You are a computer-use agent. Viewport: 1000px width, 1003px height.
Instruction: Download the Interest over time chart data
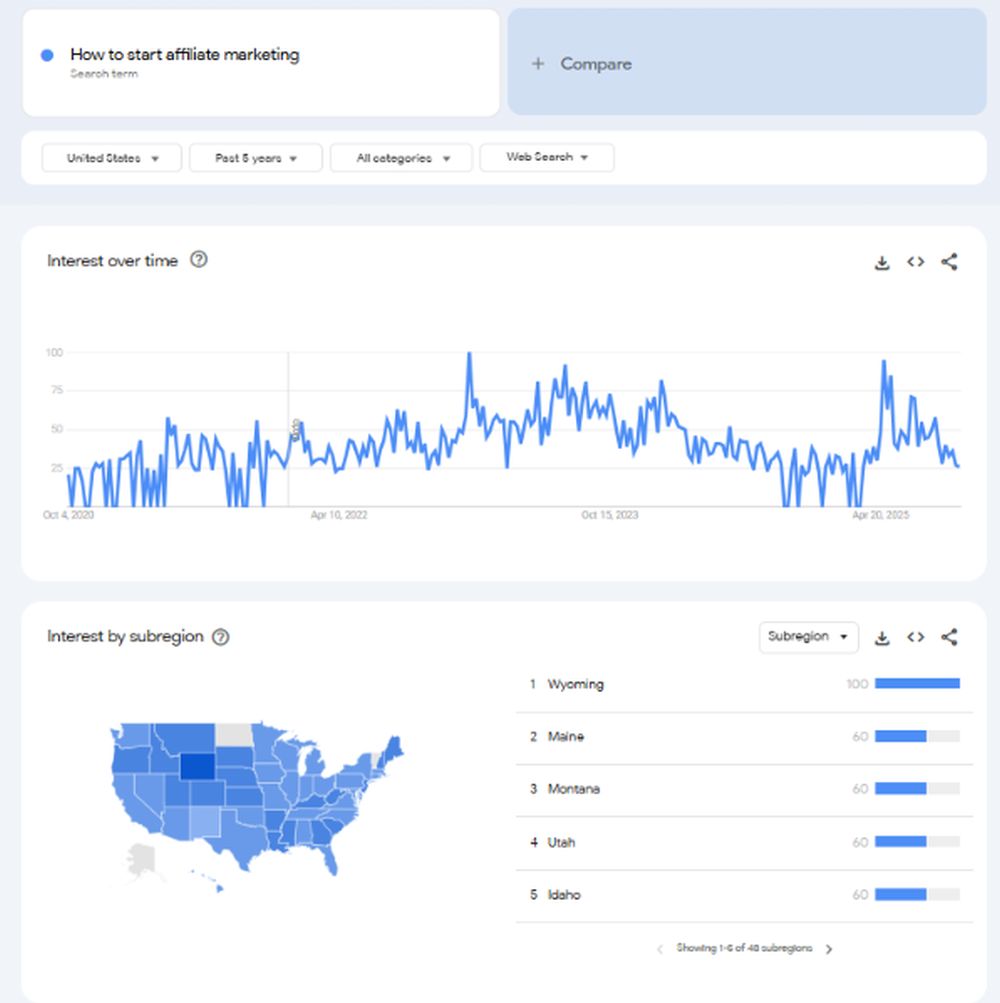point(881,262)
